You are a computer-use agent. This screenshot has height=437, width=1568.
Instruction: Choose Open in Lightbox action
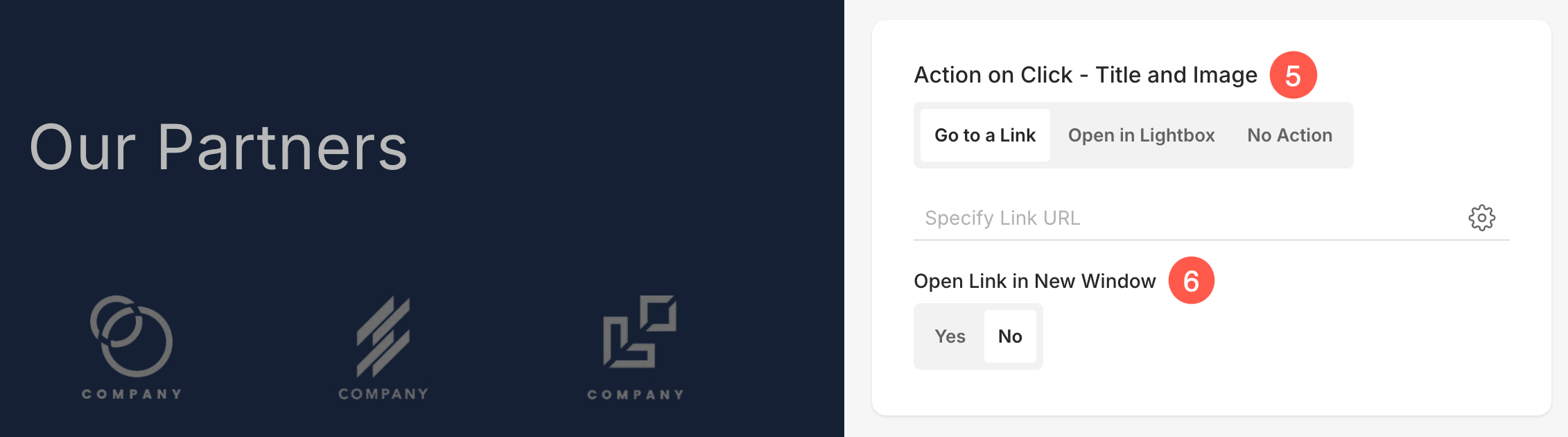coord(1141,135)
